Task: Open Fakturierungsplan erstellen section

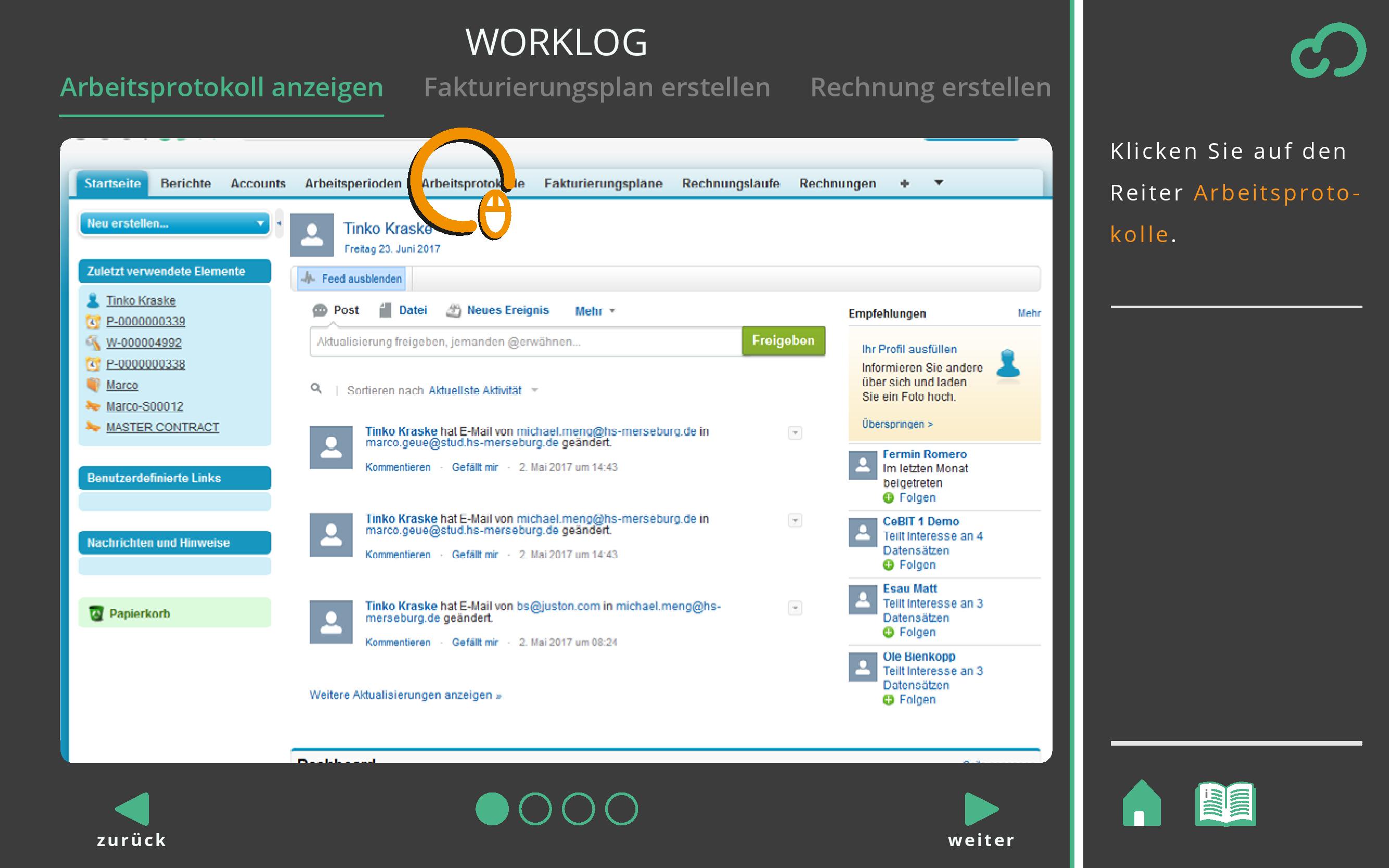Action: [x=597, y=87]
